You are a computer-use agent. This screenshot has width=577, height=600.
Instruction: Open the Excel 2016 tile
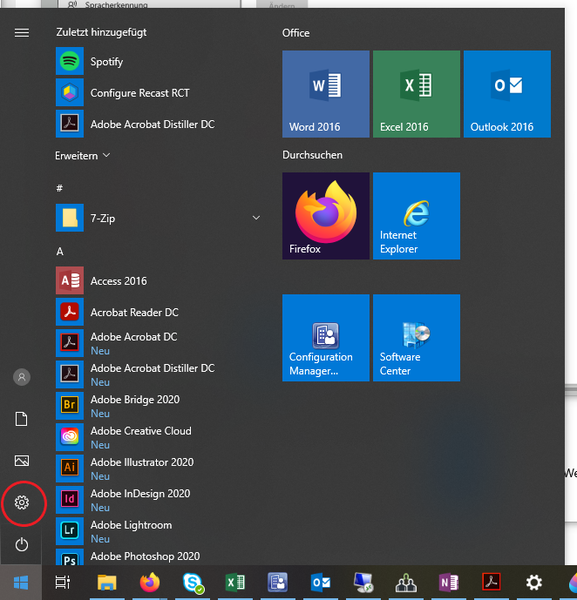click(x=416, y=94)
